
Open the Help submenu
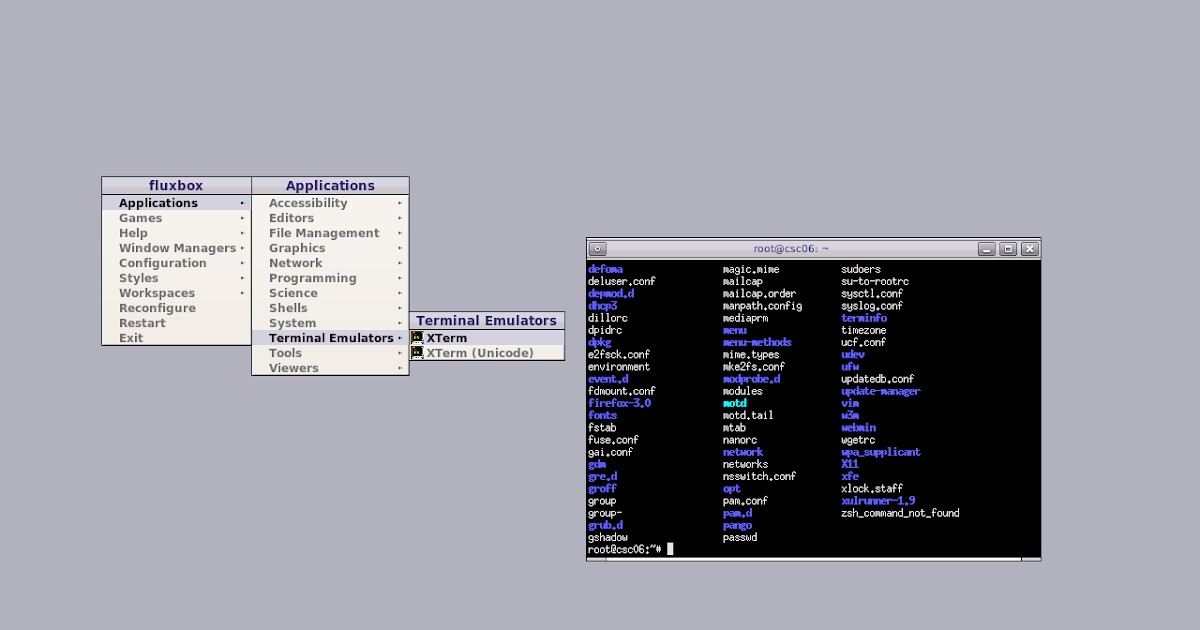pos(176,233)
